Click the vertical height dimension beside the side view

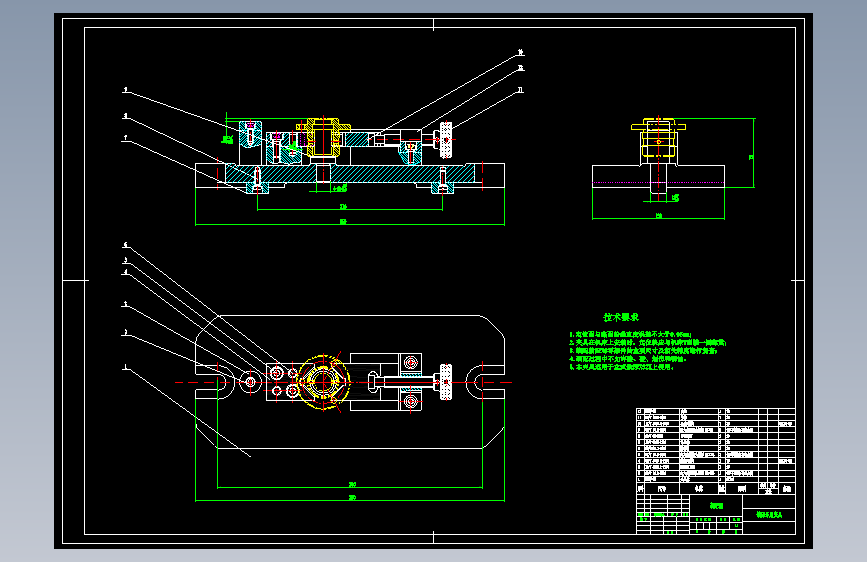coord(753,153)
